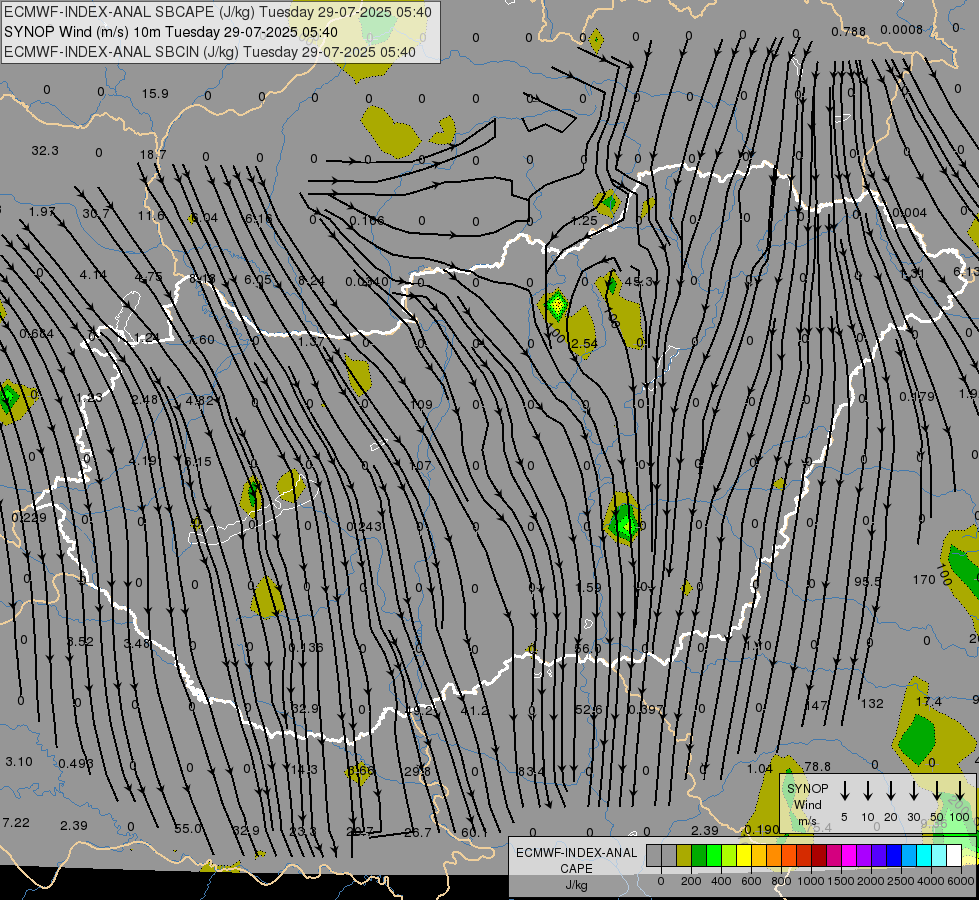The height and width of the screenshot is (900, 979).
Task: Click the 60.1 grid value
Action: pos(475,833)
